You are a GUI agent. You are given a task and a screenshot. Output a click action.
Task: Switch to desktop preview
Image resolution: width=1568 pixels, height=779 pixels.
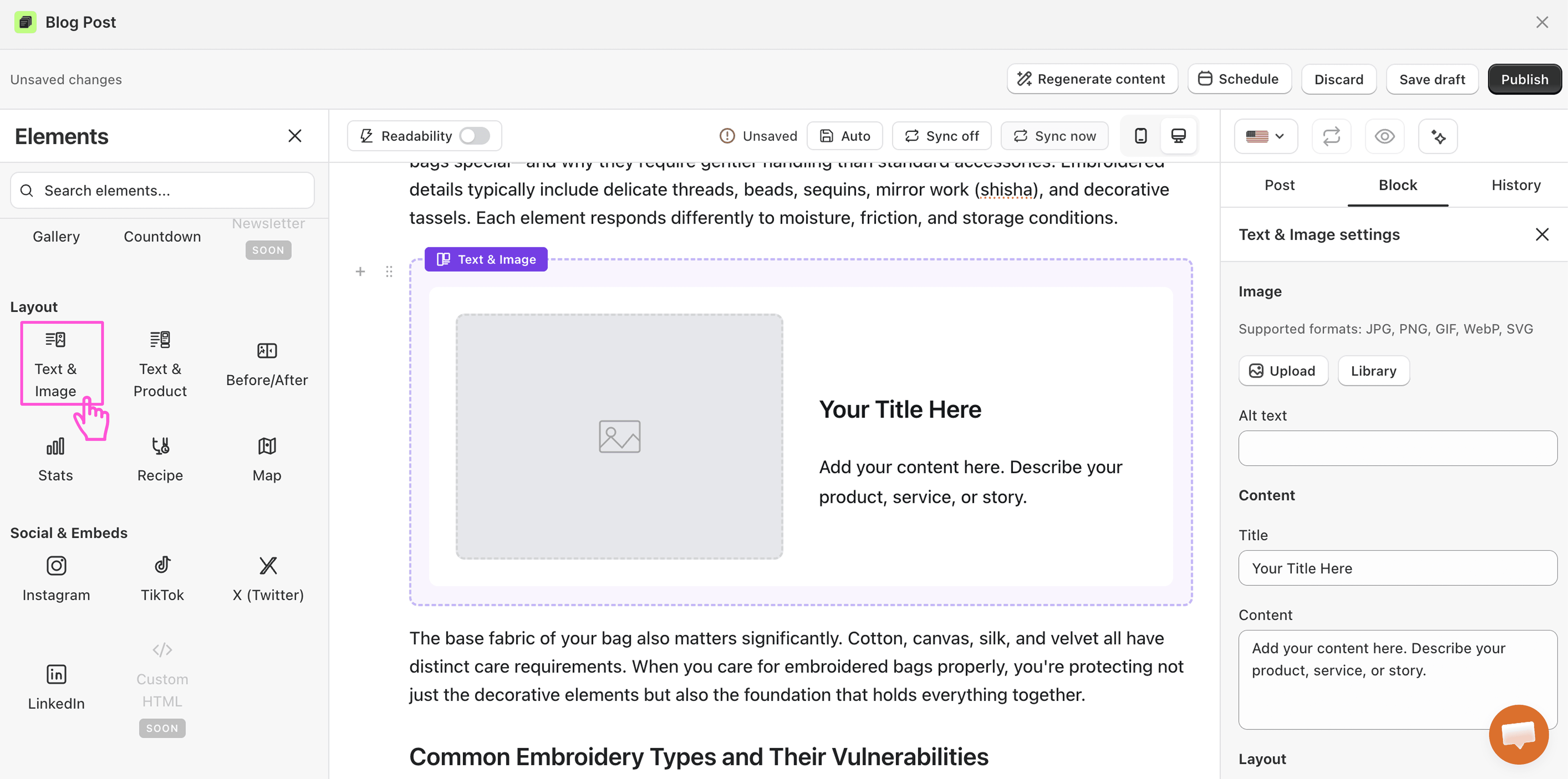click(x=1178, y=136)
